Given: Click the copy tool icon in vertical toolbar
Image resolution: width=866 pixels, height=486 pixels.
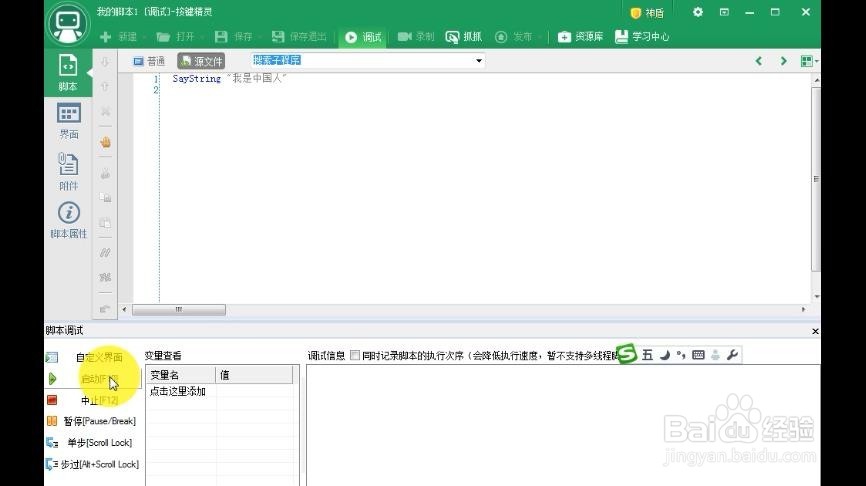Looking at the screenshot, I should pos(105,198).
